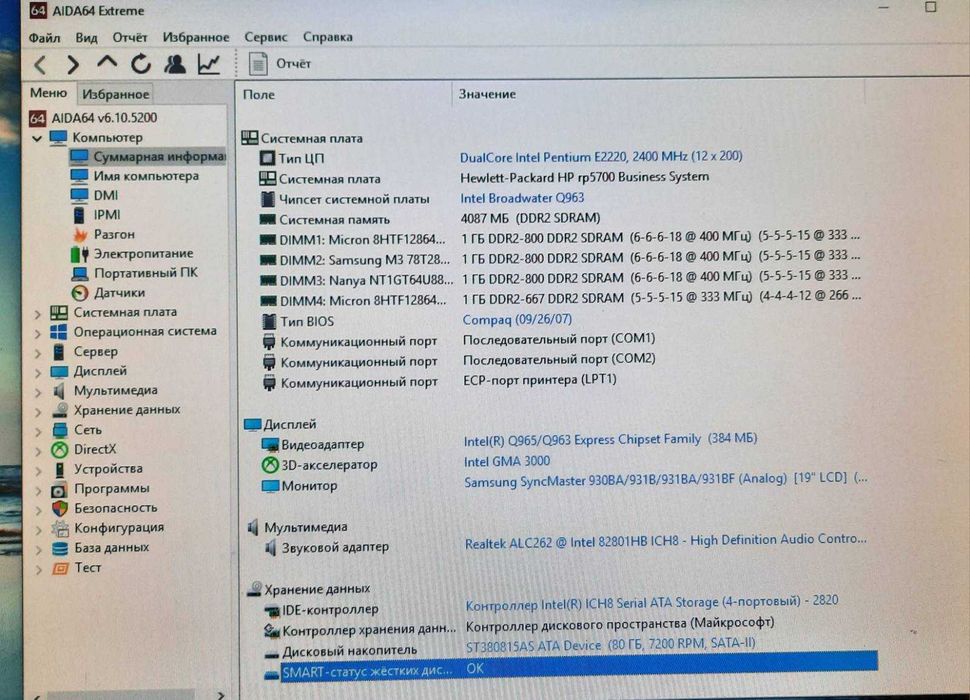Viewport: 970px width, 700px height.
Task: Open the graph chart toolbar icon
Action: point(209,63)
